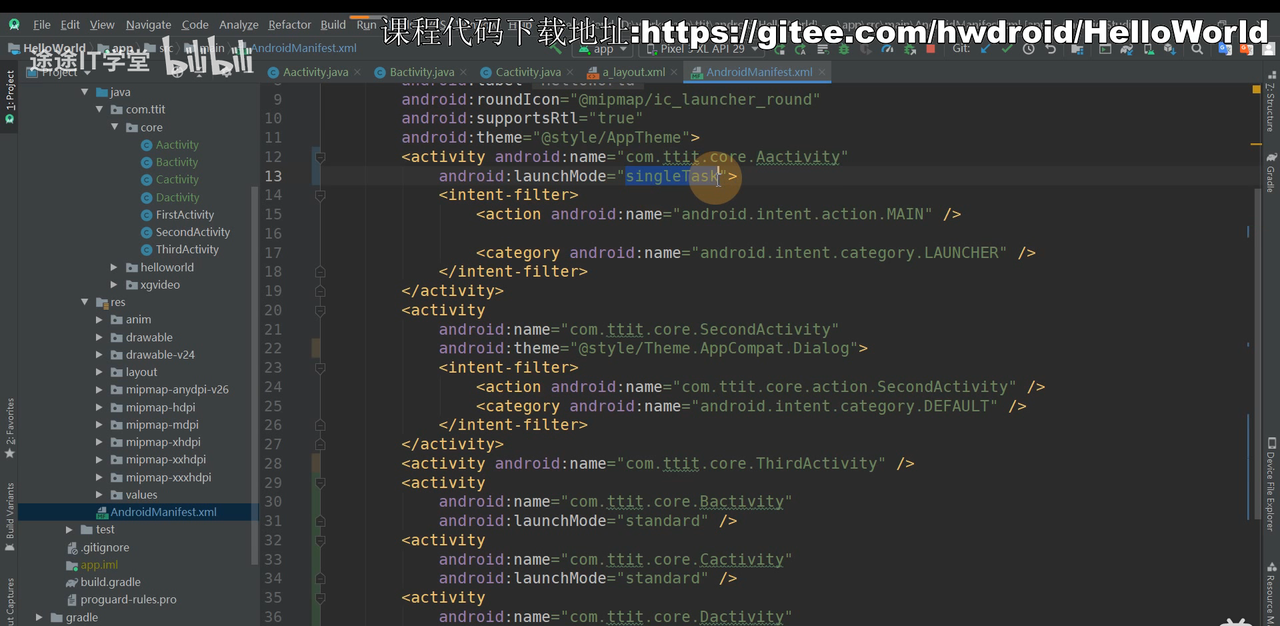Select proguard-rules.pro file

[128, 599]
